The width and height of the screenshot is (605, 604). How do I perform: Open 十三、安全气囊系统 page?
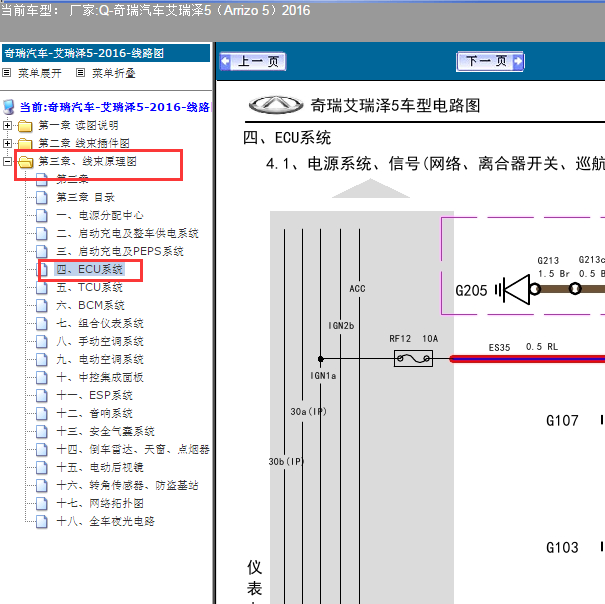click(x=105, y=431)
